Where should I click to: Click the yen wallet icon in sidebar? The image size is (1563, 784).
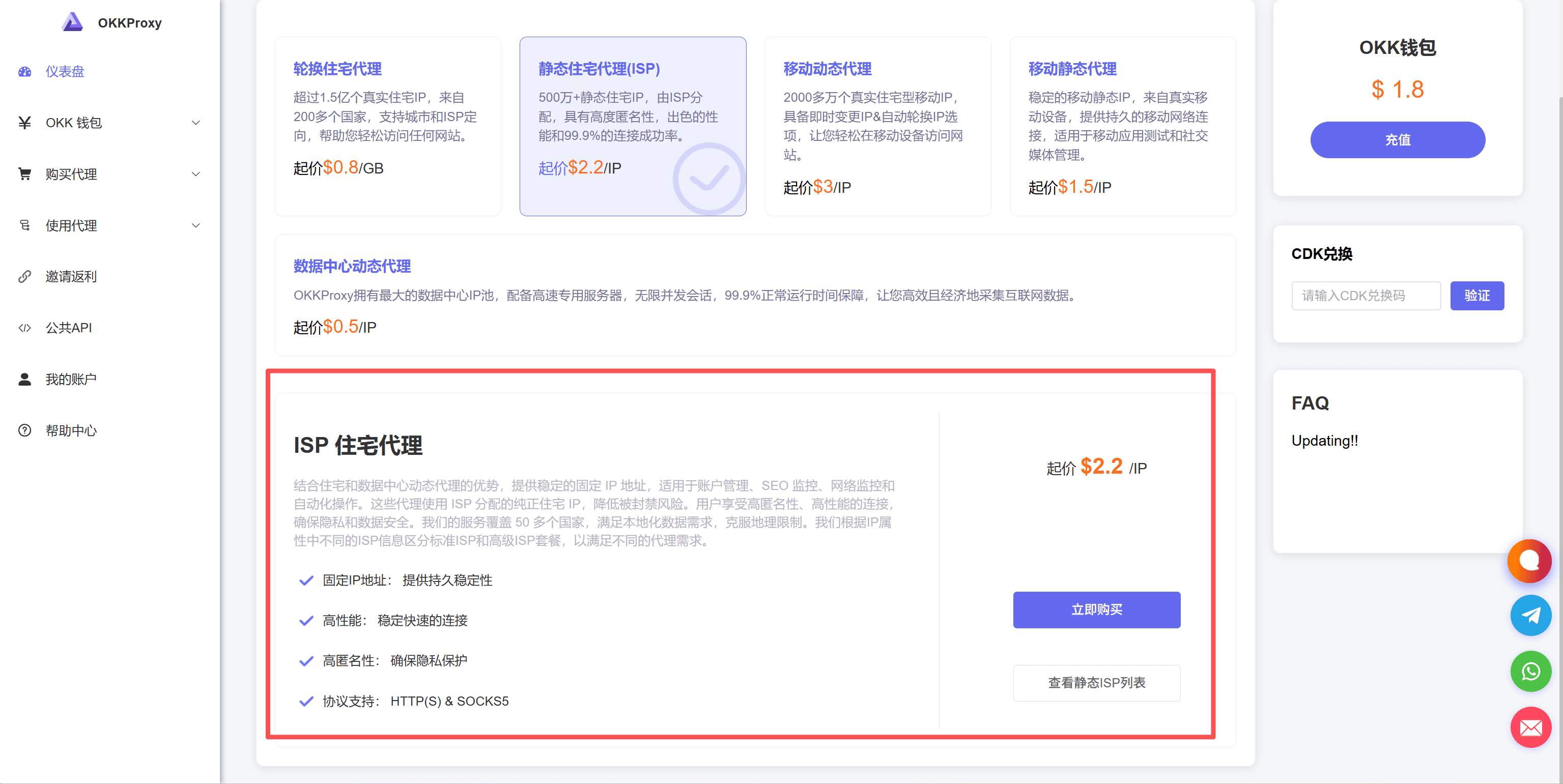coord(25,123)
